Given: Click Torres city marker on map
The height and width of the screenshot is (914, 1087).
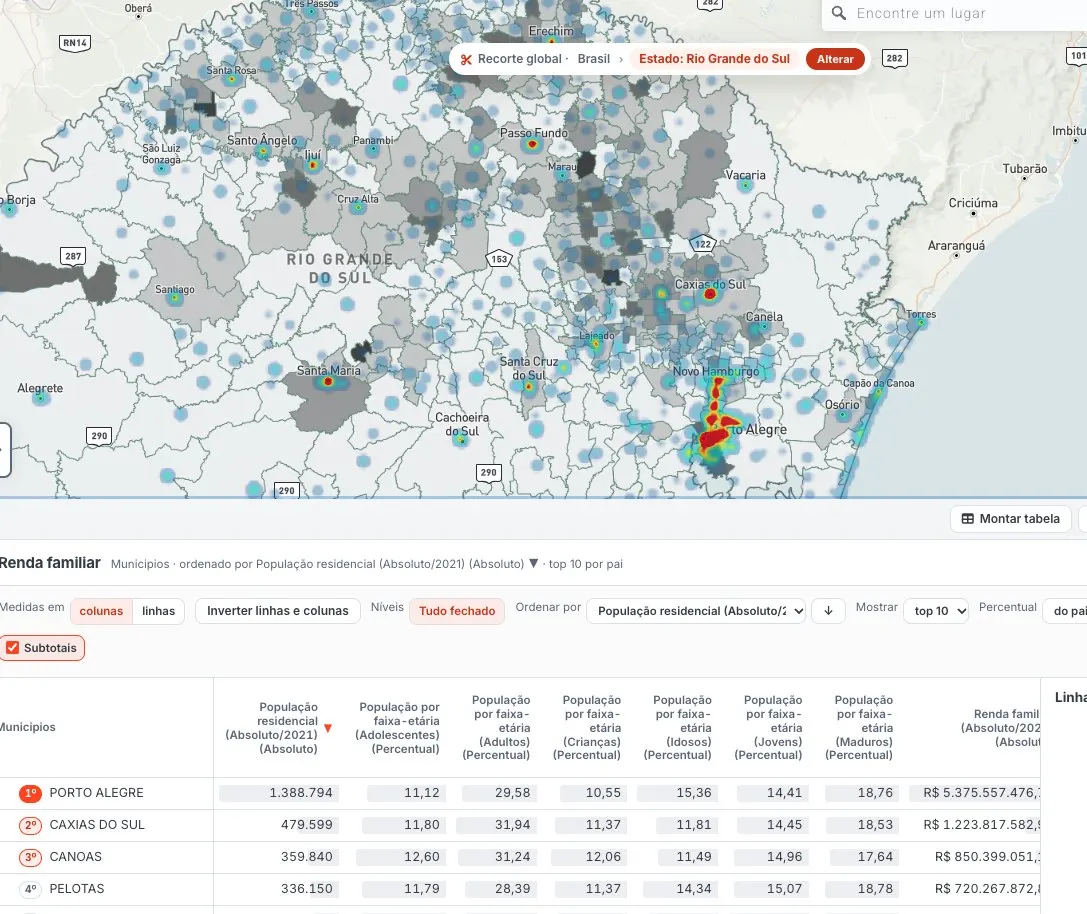Looking at the screenshot, I should pyautogui.click(x=921, y=323).
